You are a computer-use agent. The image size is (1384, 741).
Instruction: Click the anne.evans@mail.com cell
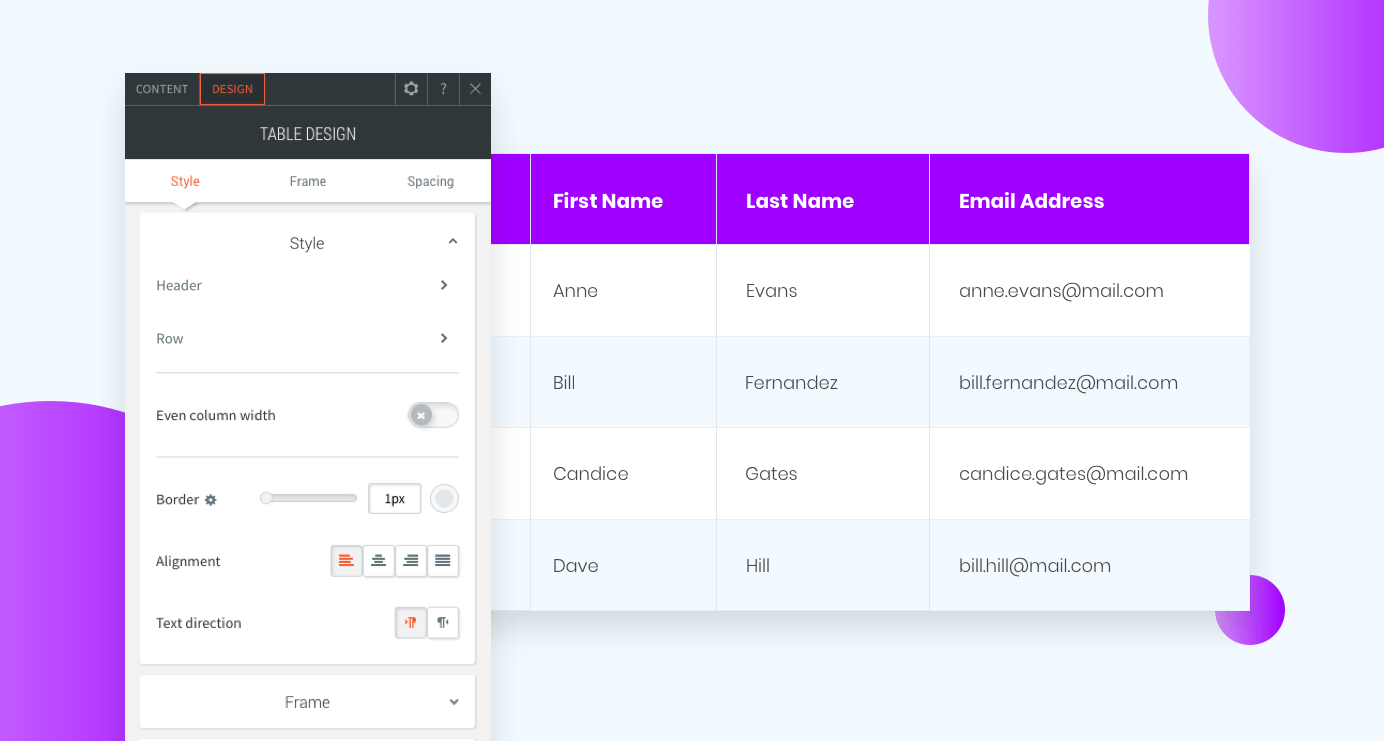tap(1089, 291)
